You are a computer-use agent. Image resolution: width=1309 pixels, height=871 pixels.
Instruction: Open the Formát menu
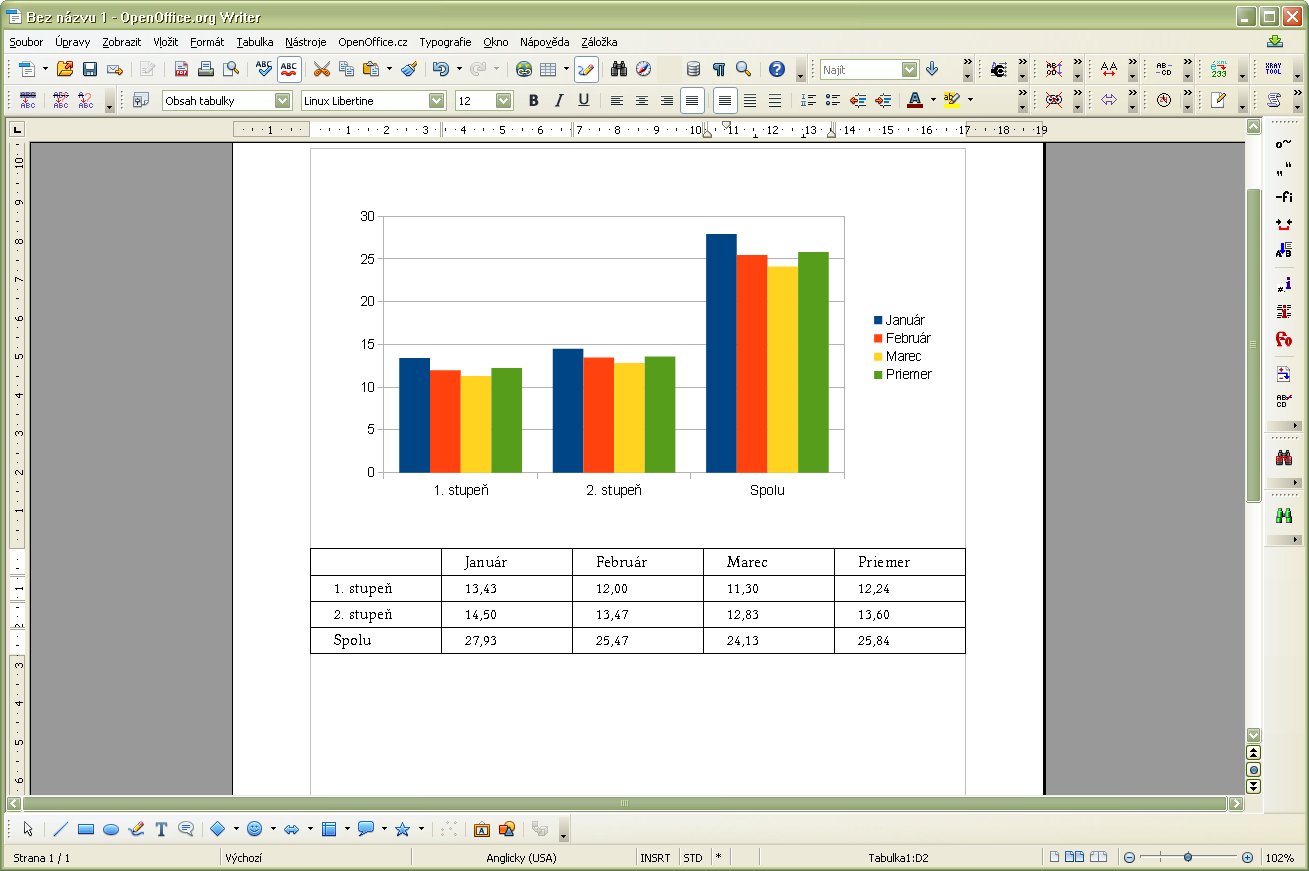tap(207, 42)
